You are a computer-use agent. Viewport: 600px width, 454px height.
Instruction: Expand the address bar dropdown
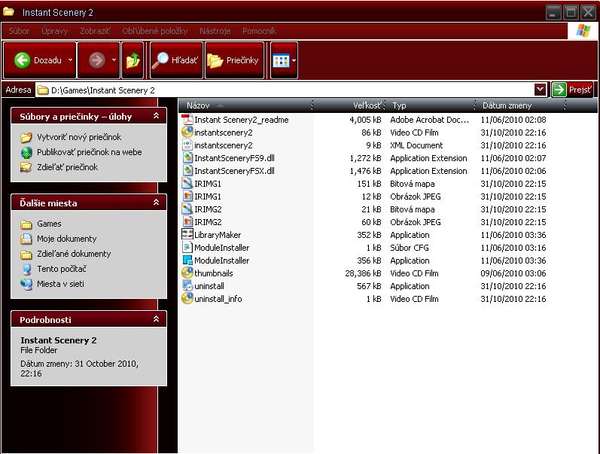[540, 90]
